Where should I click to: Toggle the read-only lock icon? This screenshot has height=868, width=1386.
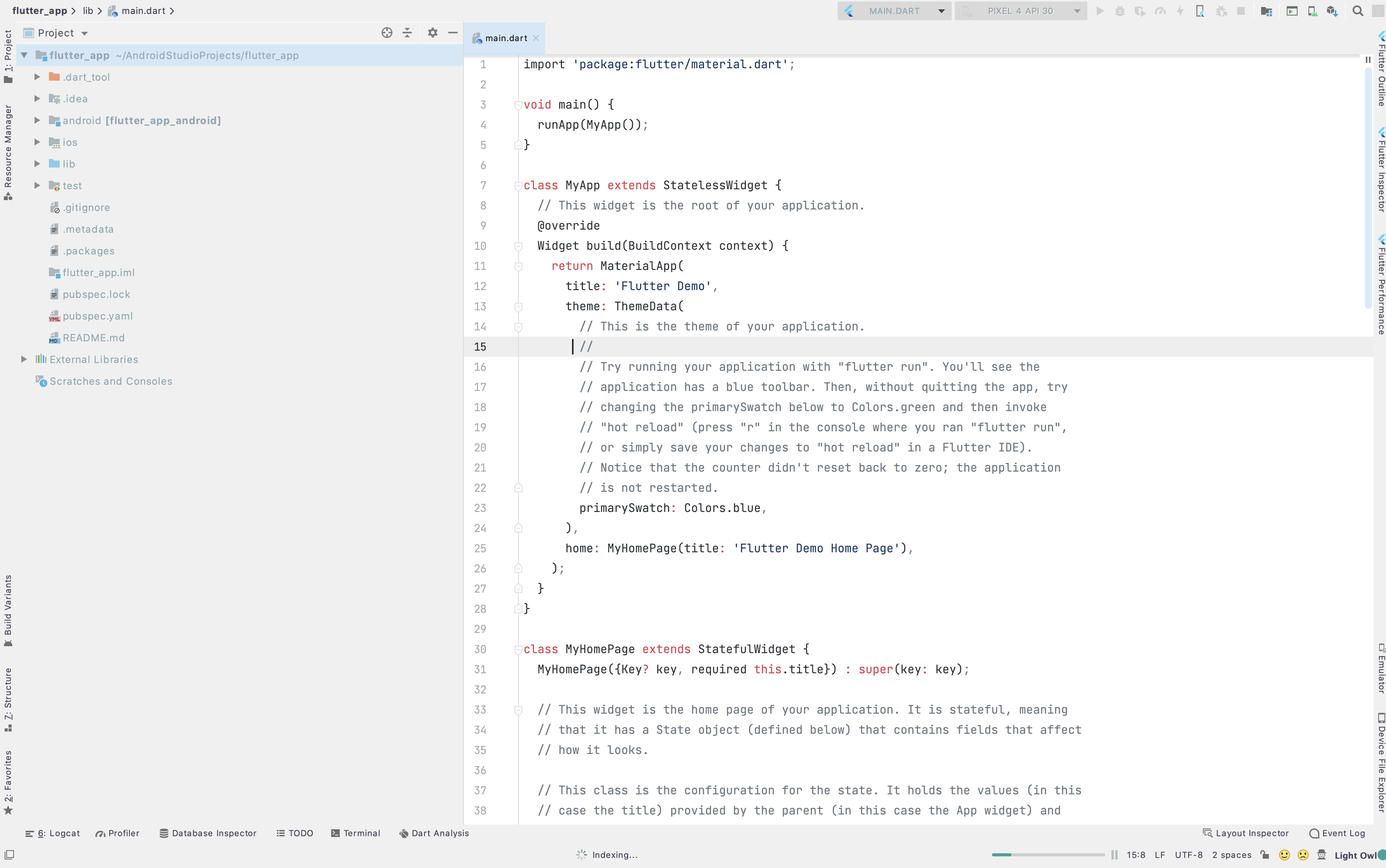click(x=1265, y=855)
